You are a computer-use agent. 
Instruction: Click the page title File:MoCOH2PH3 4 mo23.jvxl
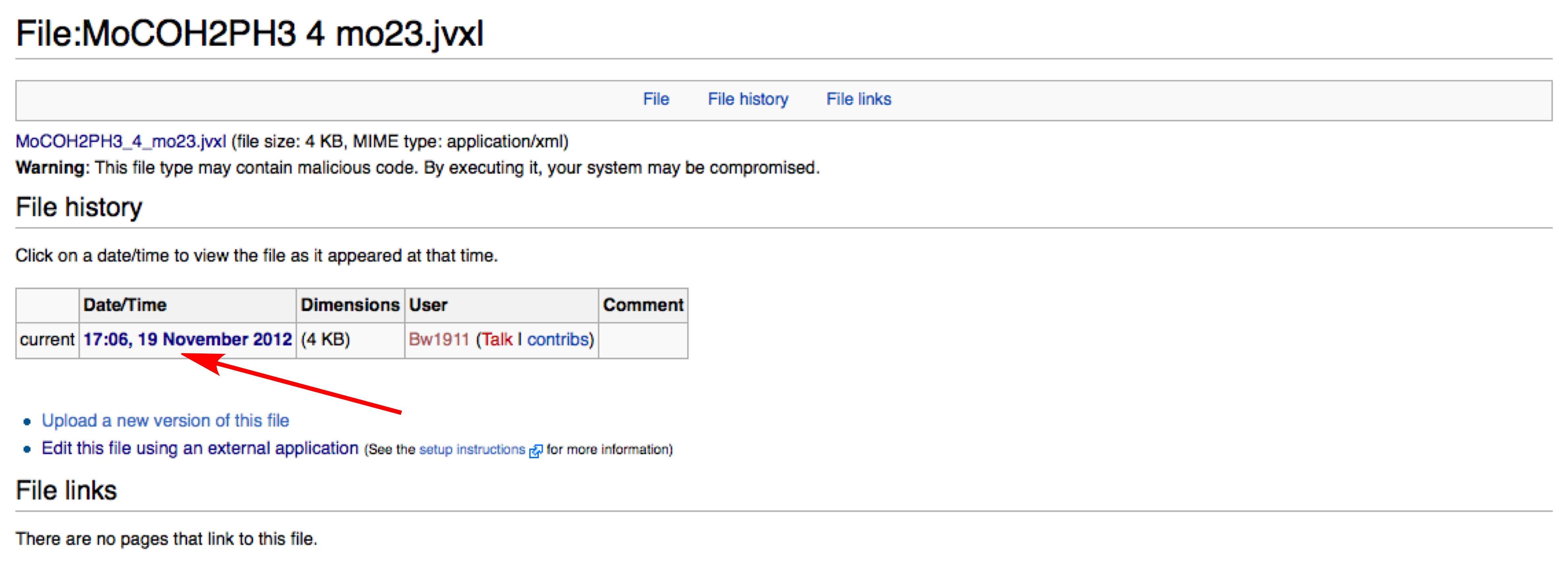(250, 33)
